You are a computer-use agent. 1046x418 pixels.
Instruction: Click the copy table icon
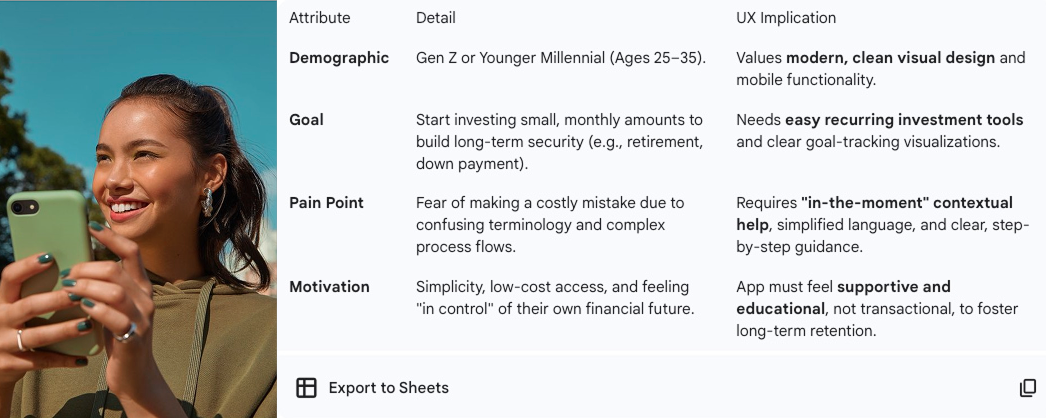[1027, 388]
